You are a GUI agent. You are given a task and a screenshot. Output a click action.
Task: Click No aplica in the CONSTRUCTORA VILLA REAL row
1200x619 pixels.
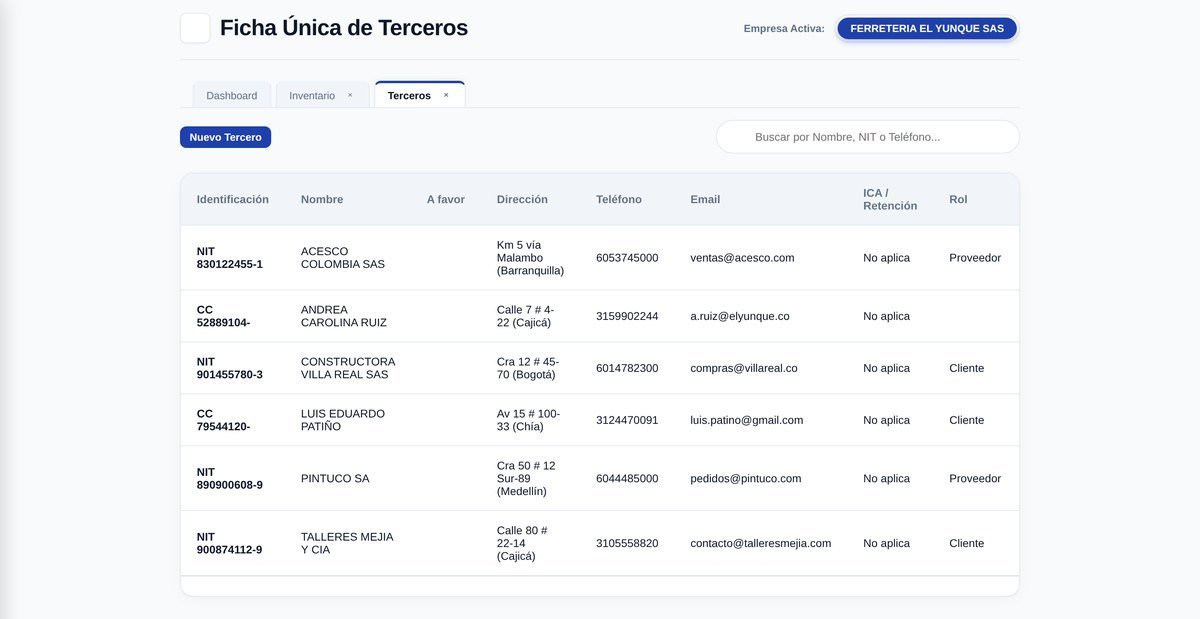click(887, 368)
